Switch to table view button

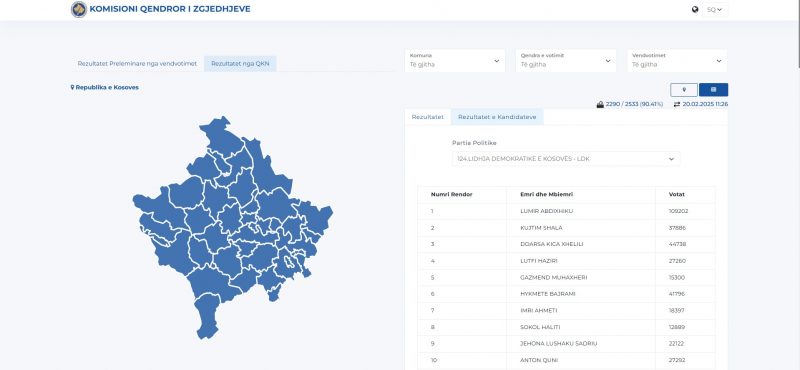point(713,90)
